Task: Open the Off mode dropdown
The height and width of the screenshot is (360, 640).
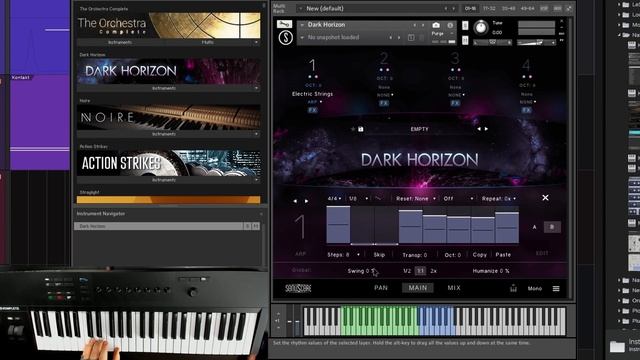Action: (x=458, y=198)
